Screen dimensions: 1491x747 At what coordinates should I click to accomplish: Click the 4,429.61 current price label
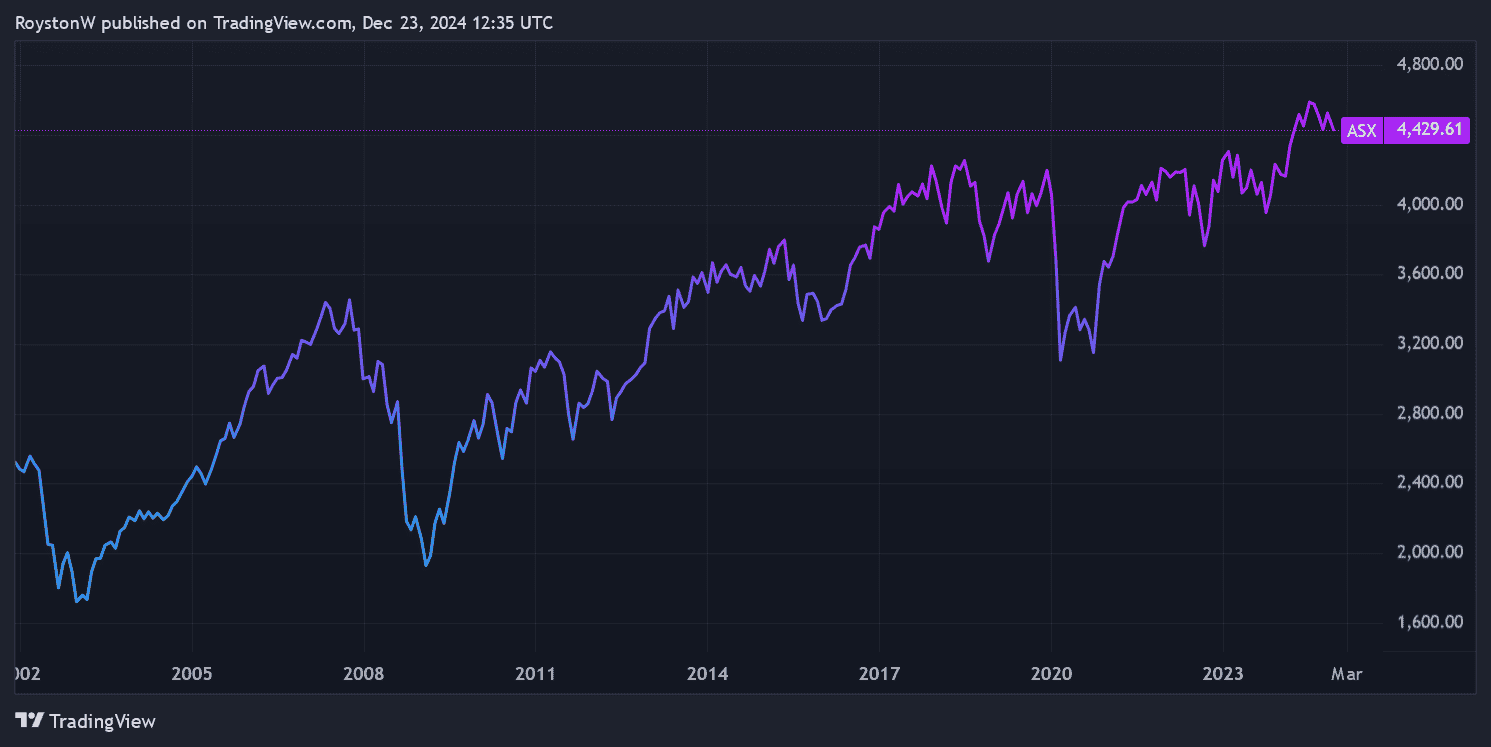pyautogui.click(x=1429, y=130)
